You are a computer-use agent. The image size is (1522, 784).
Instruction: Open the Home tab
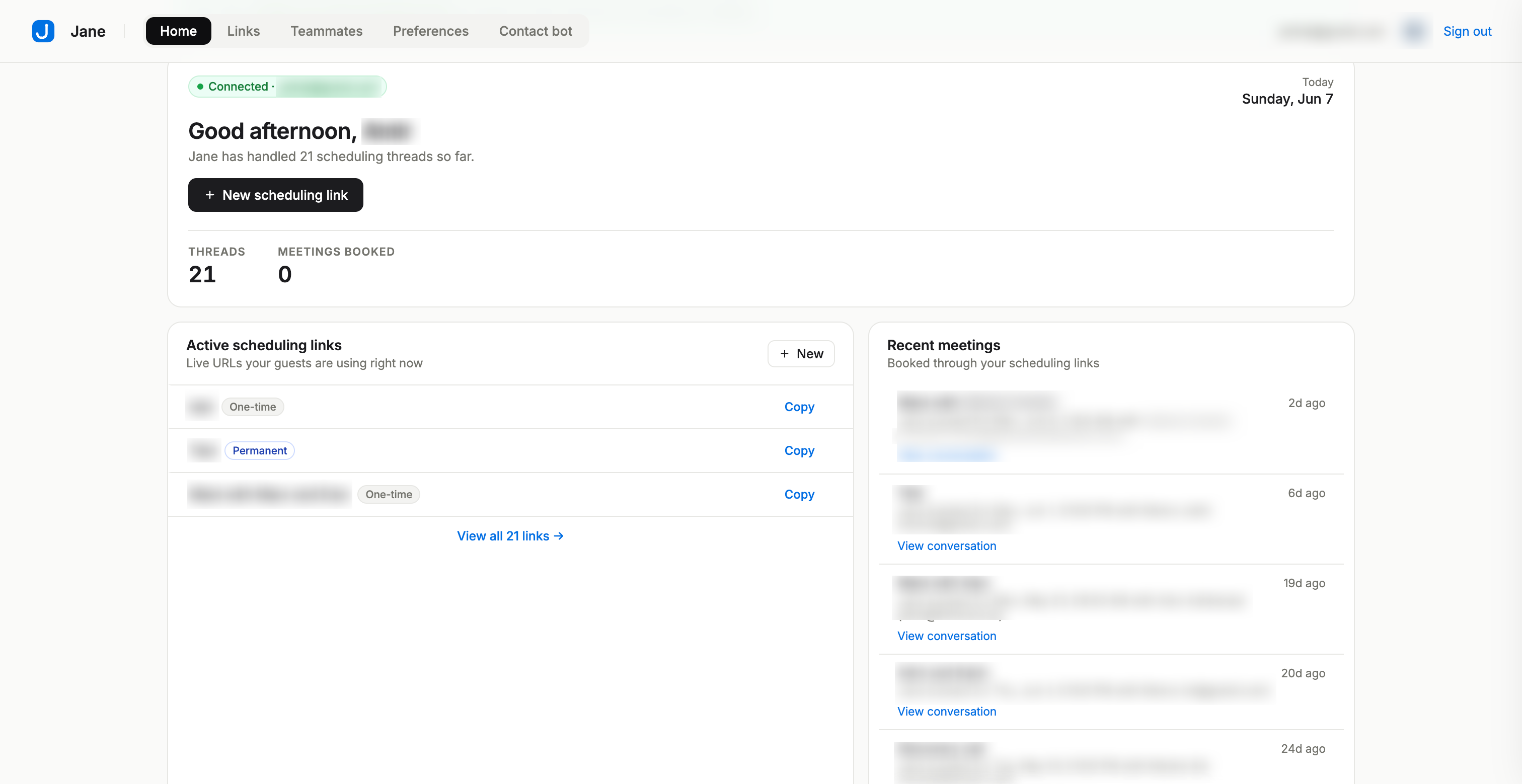(x=179, y=31)
